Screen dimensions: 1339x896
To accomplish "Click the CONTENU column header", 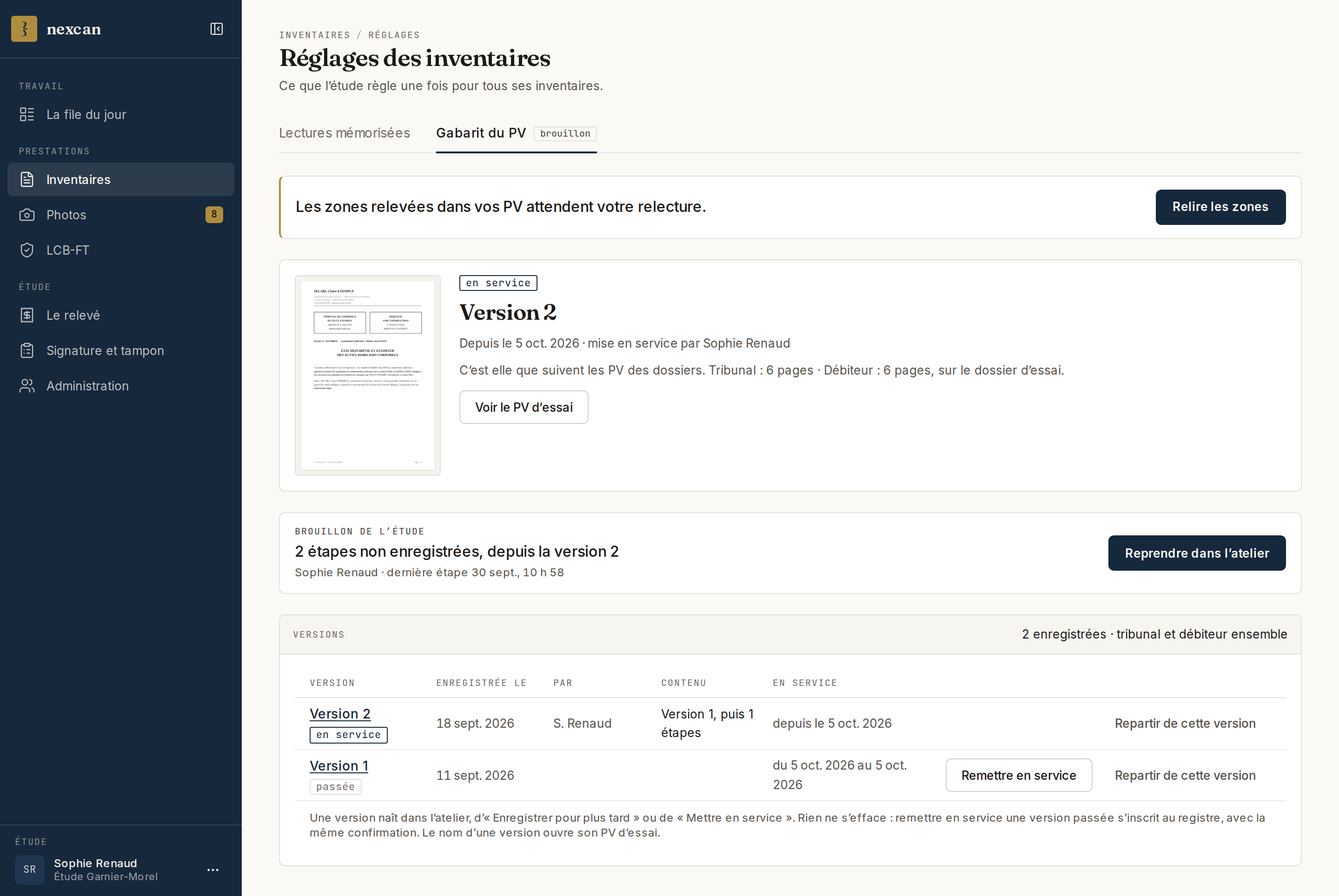I will (x=684, y=684).
